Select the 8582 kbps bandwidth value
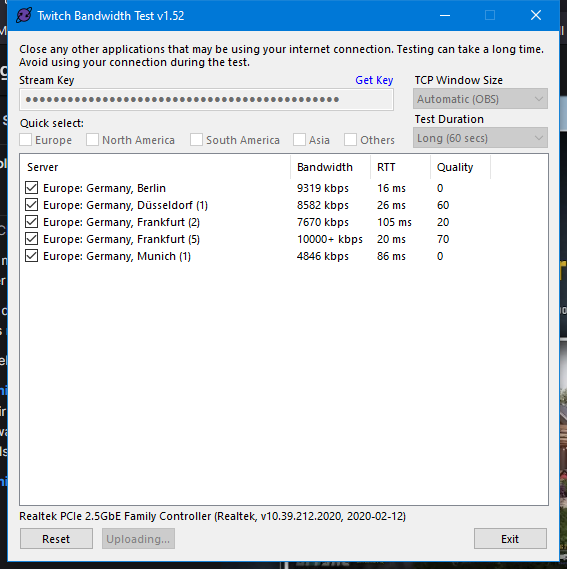The height and width of the screenshot is (569, 567). point(323,205)
